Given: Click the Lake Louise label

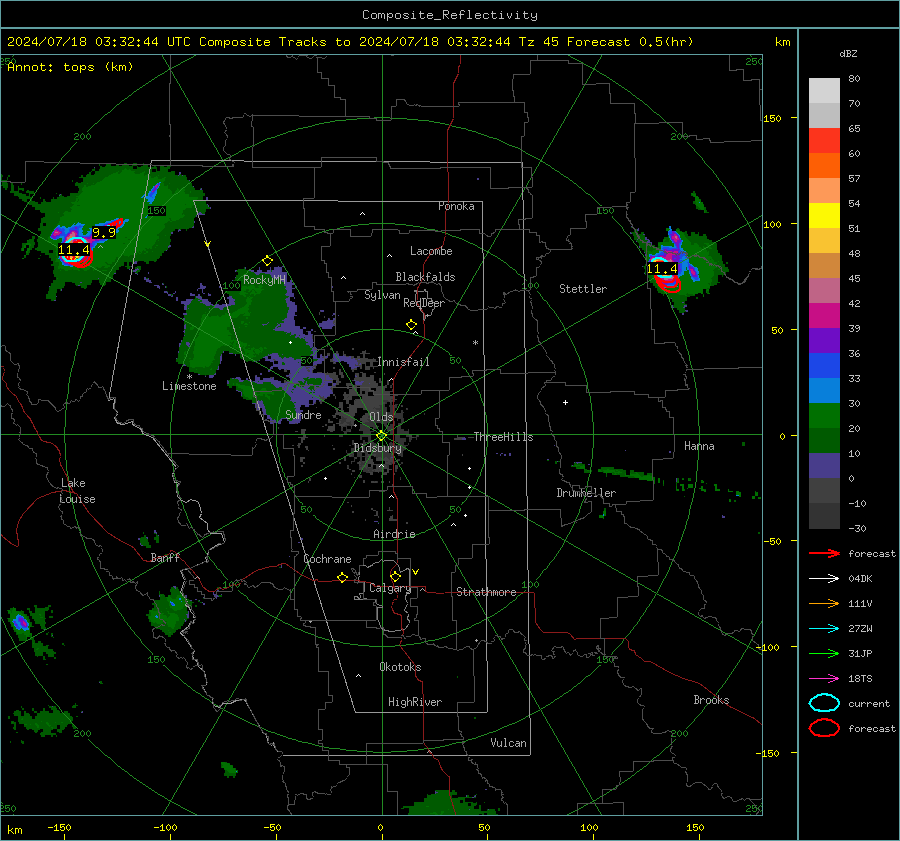Looking at the screenshot, I should point(77,491).
